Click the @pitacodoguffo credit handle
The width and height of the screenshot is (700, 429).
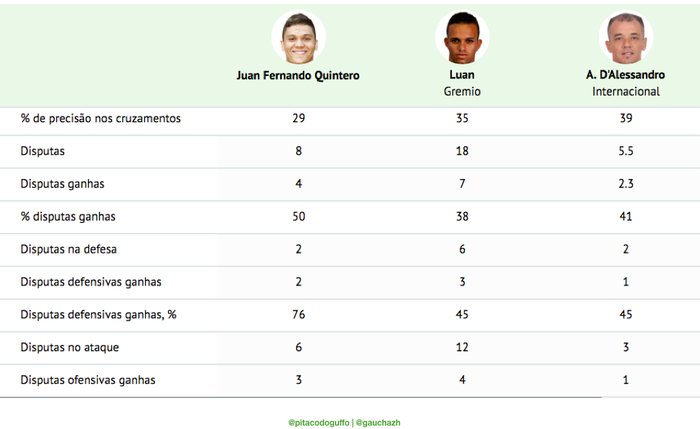[x=319, y=423]
